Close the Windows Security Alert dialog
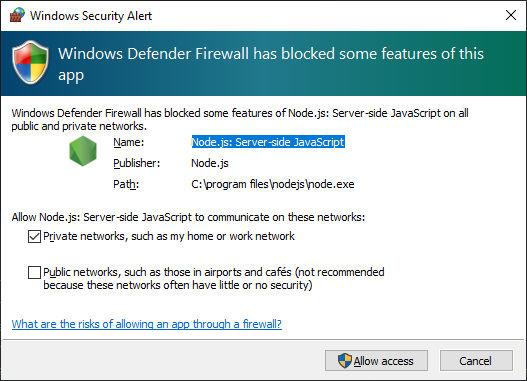 click(511, 15)
